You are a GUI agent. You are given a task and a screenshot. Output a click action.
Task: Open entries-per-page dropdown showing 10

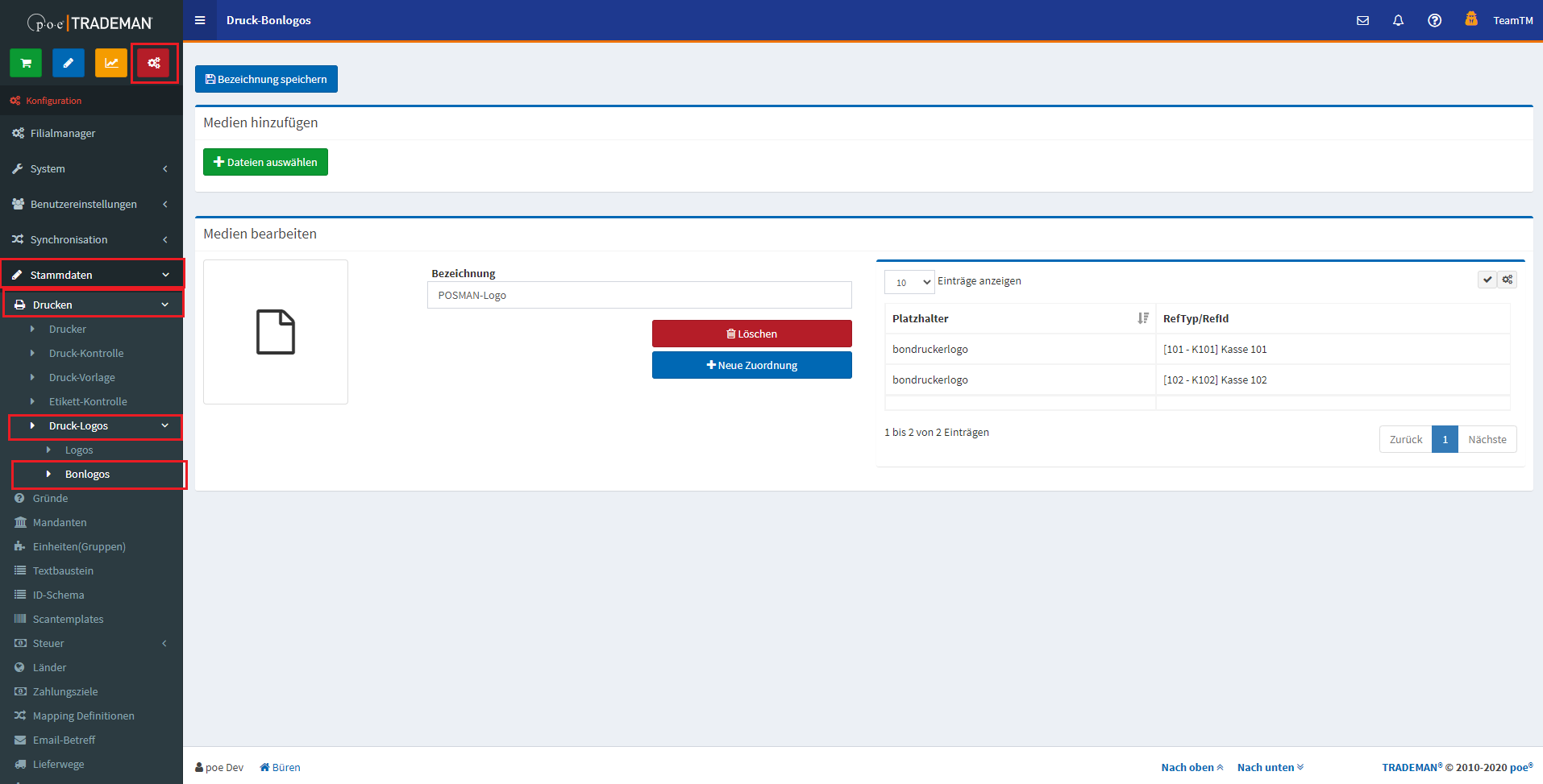pyautogui.click(x=909, y=282)
